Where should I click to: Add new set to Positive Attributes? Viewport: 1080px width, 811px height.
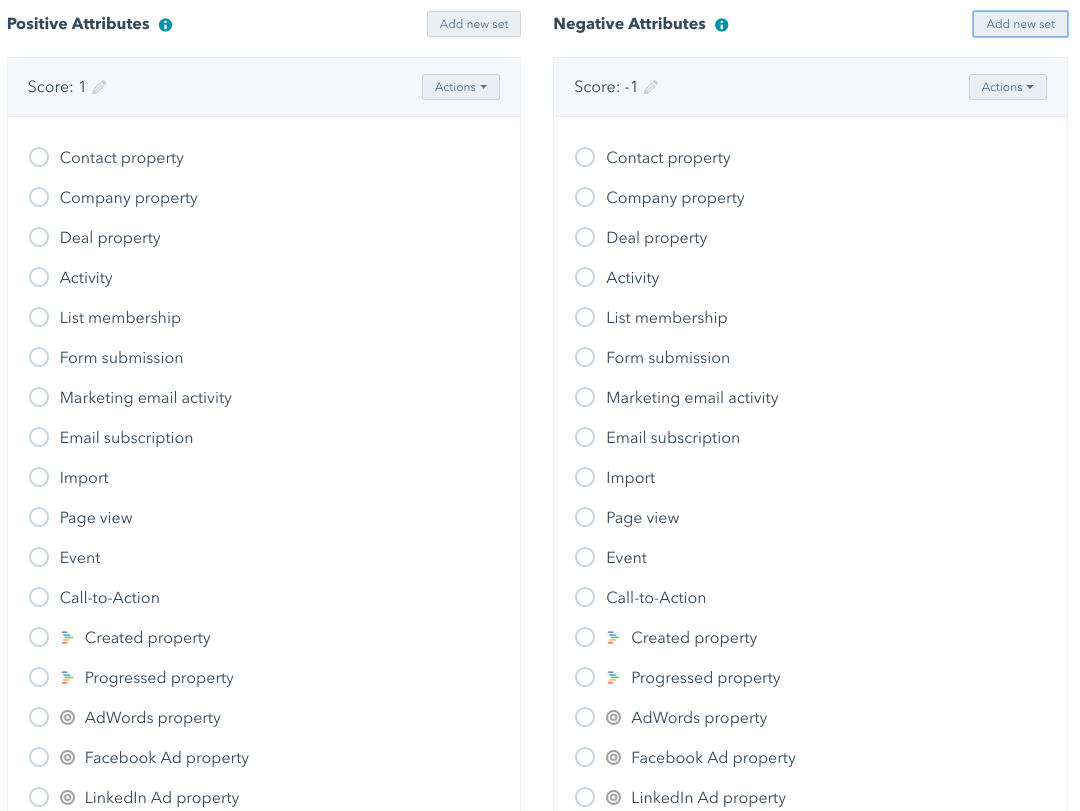(x=473, y=24)
